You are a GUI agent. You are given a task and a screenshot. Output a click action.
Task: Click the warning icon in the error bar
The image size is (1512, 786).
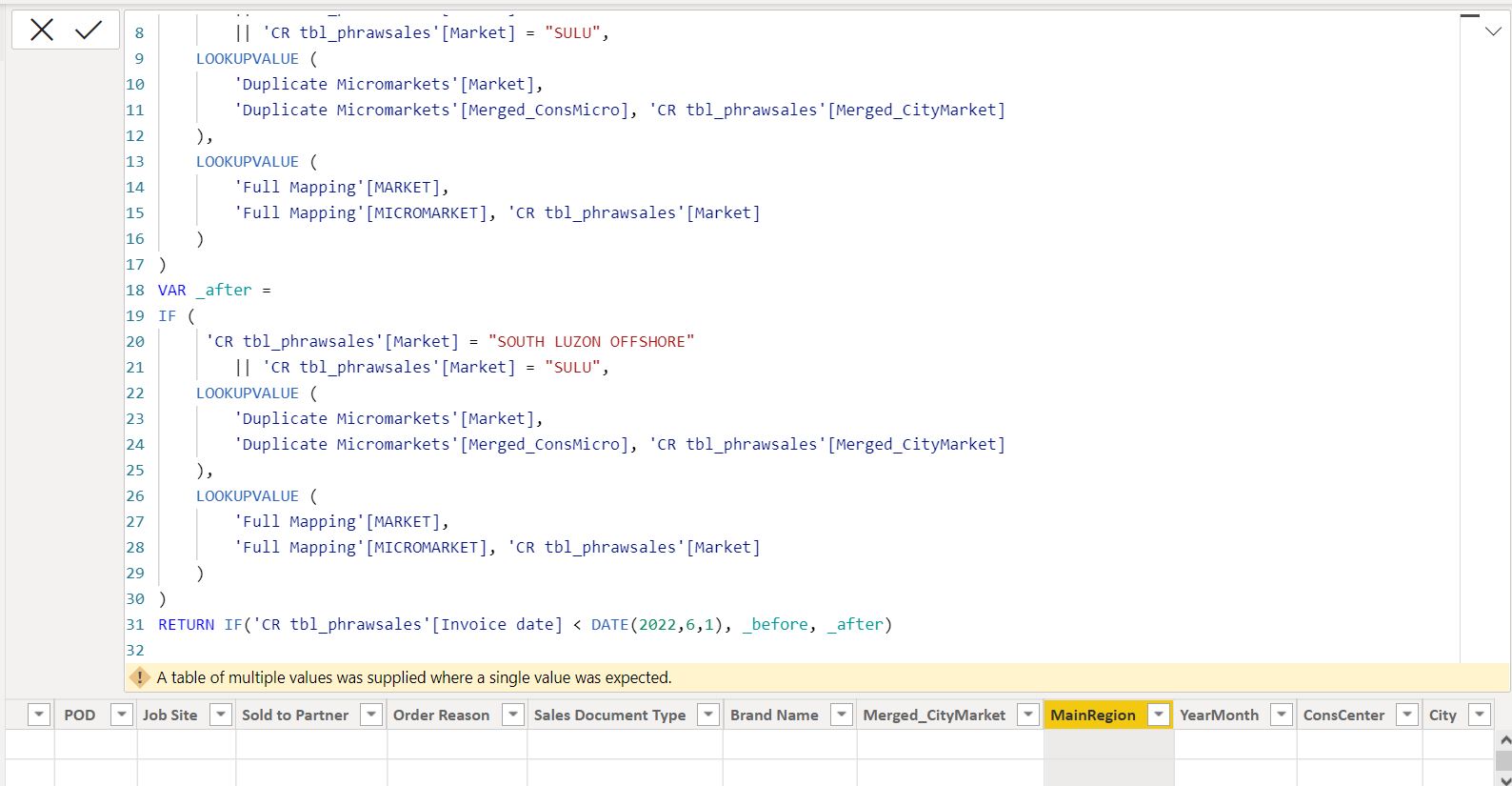[140, 677]
